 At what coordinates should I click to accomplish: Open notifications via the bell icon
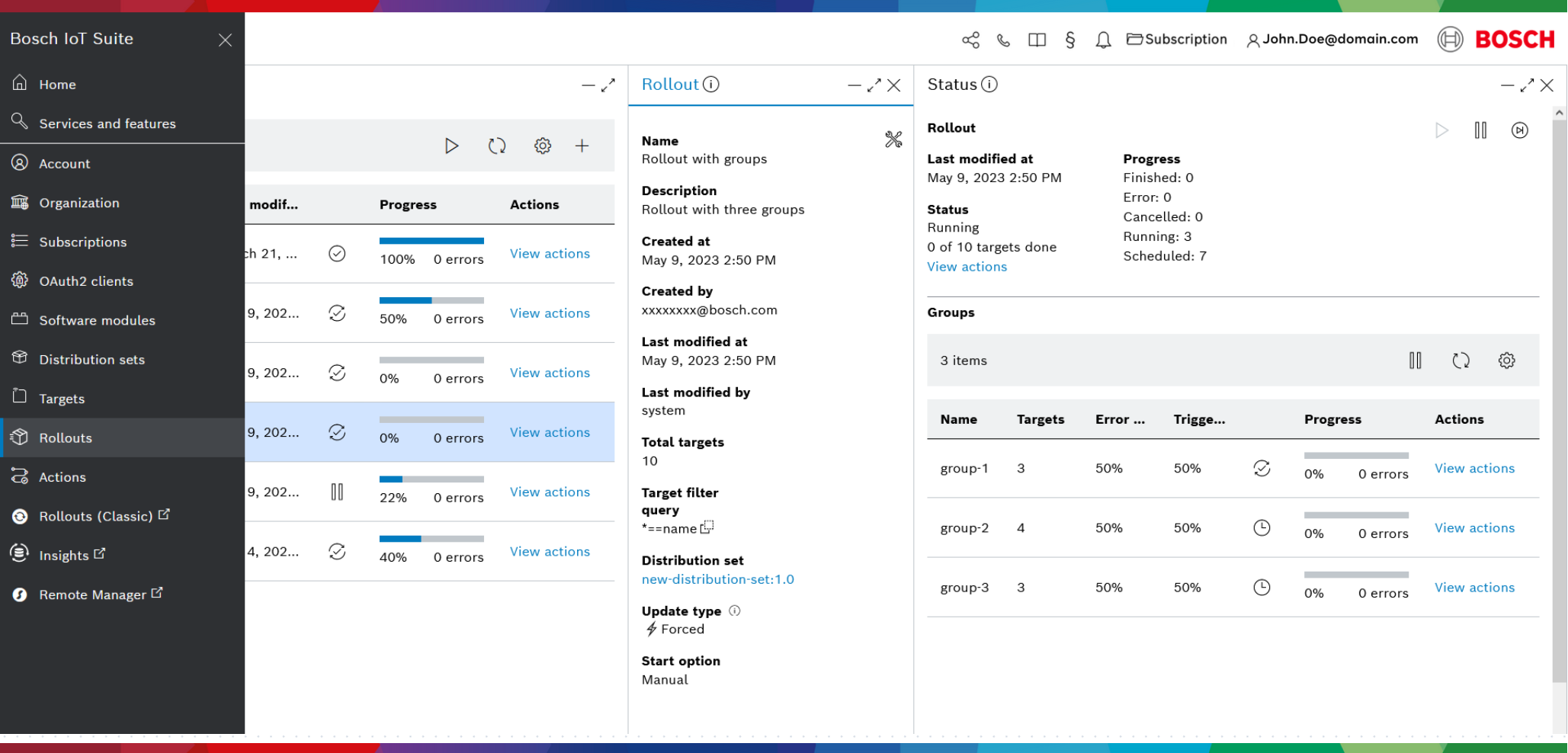pos(1103,40)
